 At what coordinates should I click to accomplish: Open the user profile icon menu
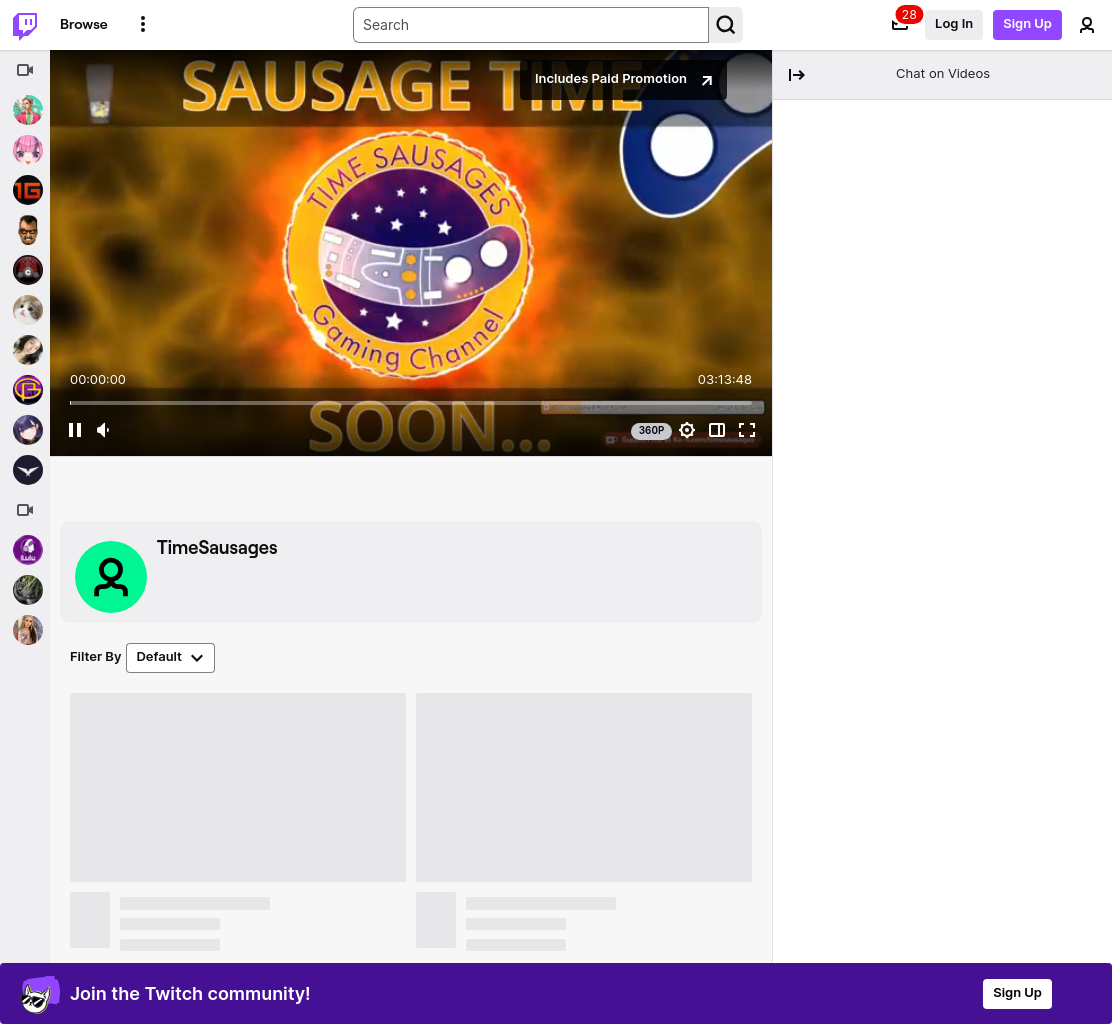click(1086, 25)
